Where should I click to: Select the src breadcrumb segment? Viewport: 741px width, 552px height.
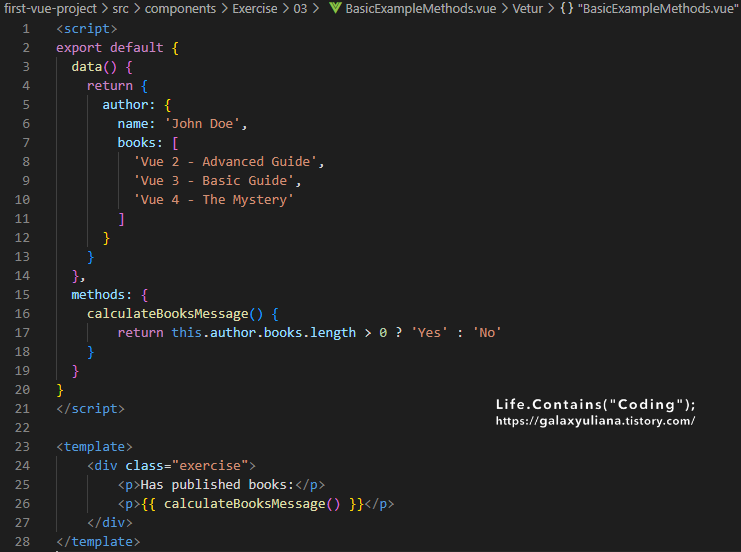pos(121,9)
